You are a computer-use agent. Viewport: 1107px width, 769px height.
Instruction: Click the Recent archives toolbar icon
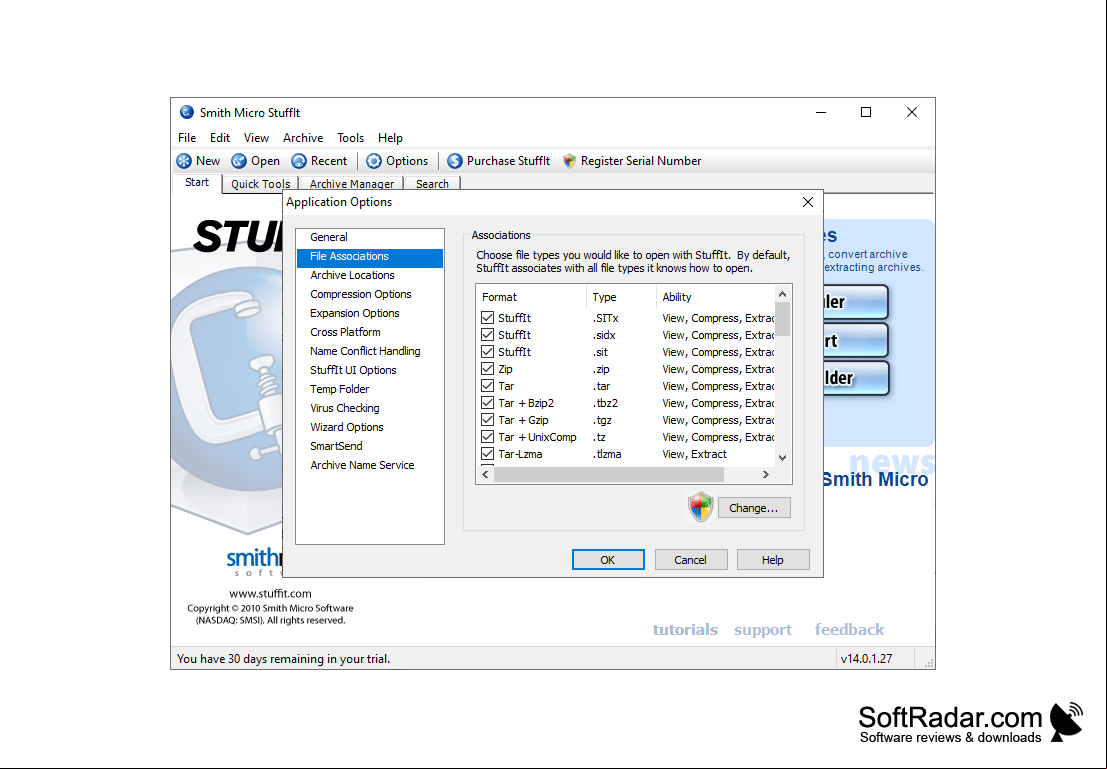click(299, 161)
